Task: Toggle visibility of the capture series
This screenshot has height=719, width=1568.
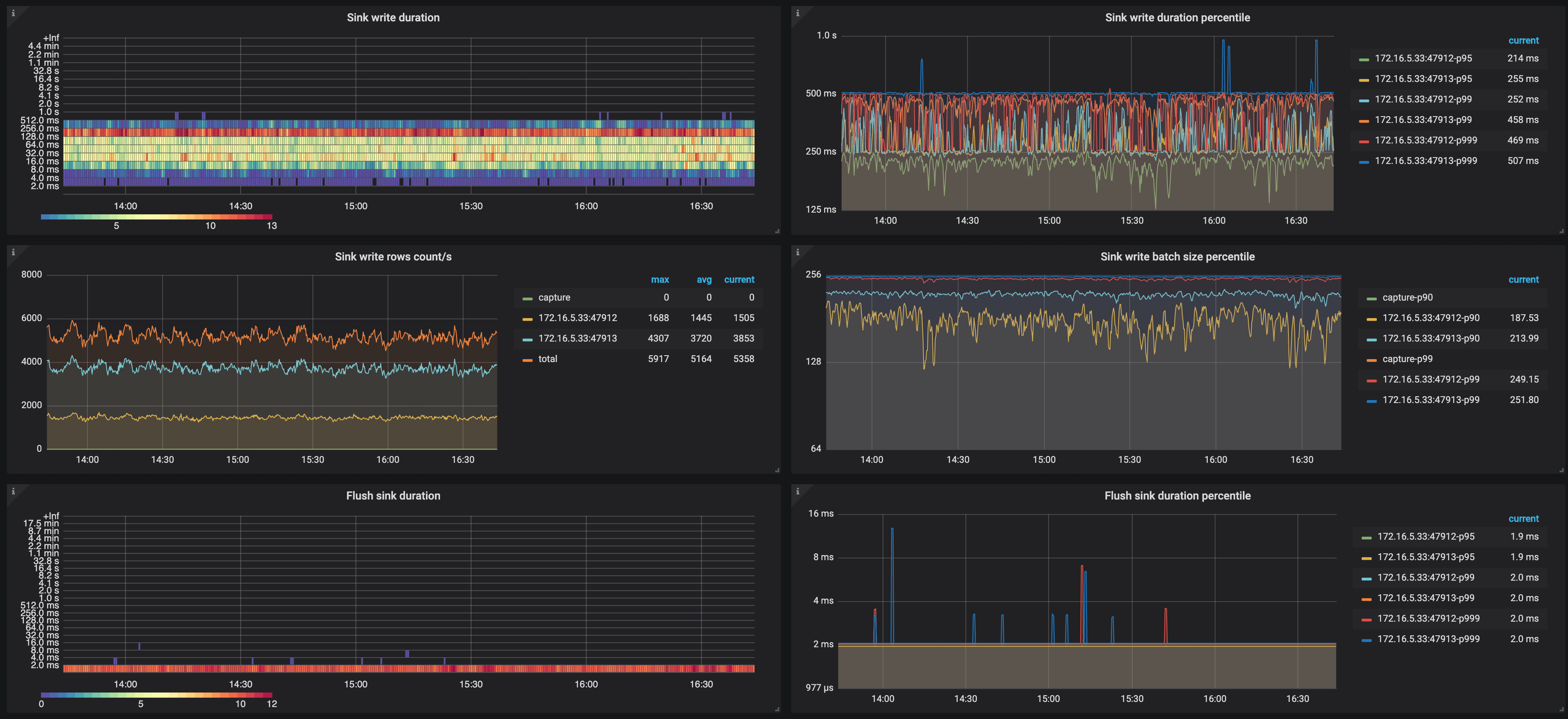Action: pos(554,297)
